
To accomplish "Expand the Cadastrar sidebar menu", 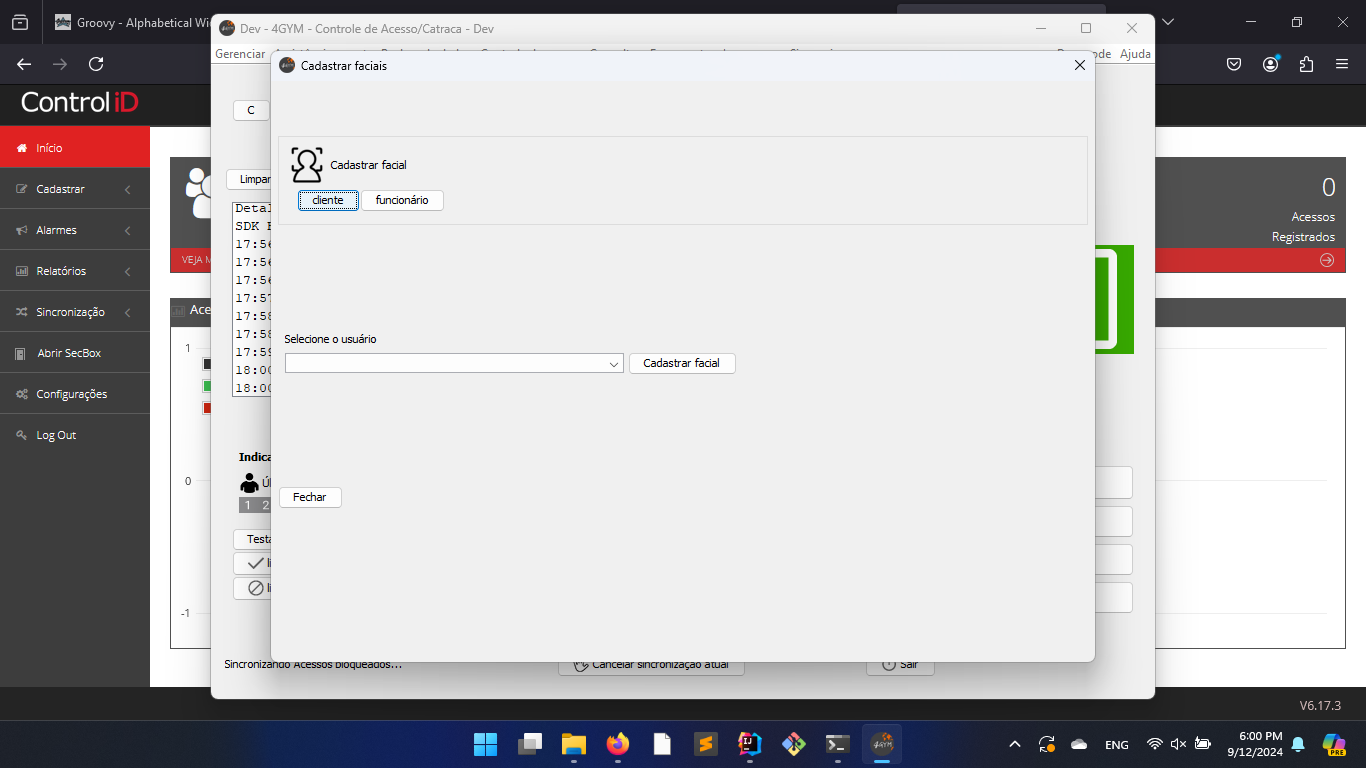I will 60,189.
